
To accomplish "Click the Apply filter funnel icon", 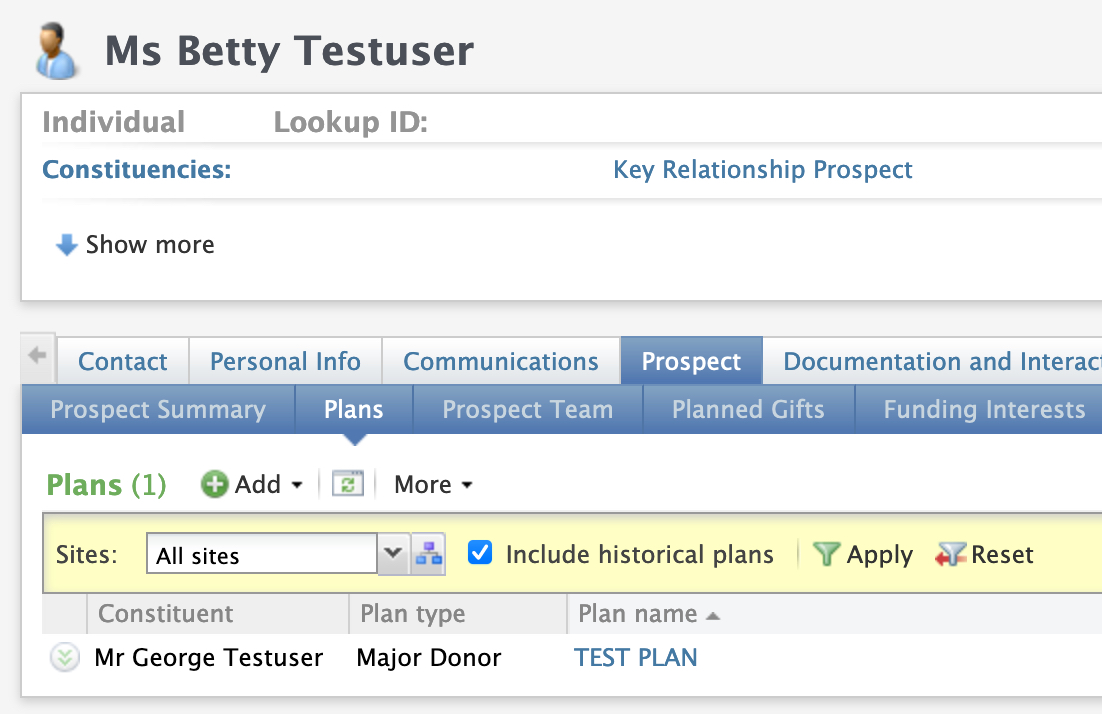I will [825, 555].
